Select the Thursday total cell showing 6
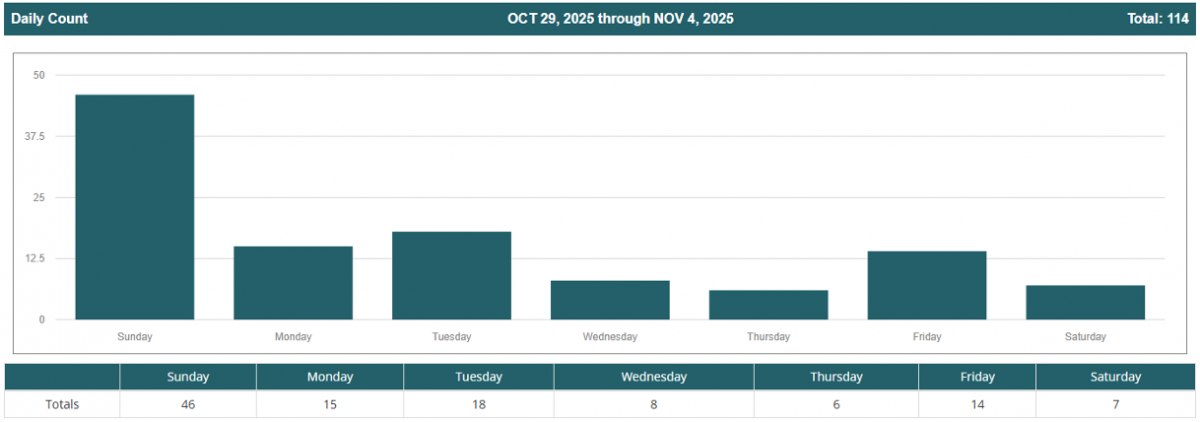This screenshot has height=422, width=1200. [836, 404]
